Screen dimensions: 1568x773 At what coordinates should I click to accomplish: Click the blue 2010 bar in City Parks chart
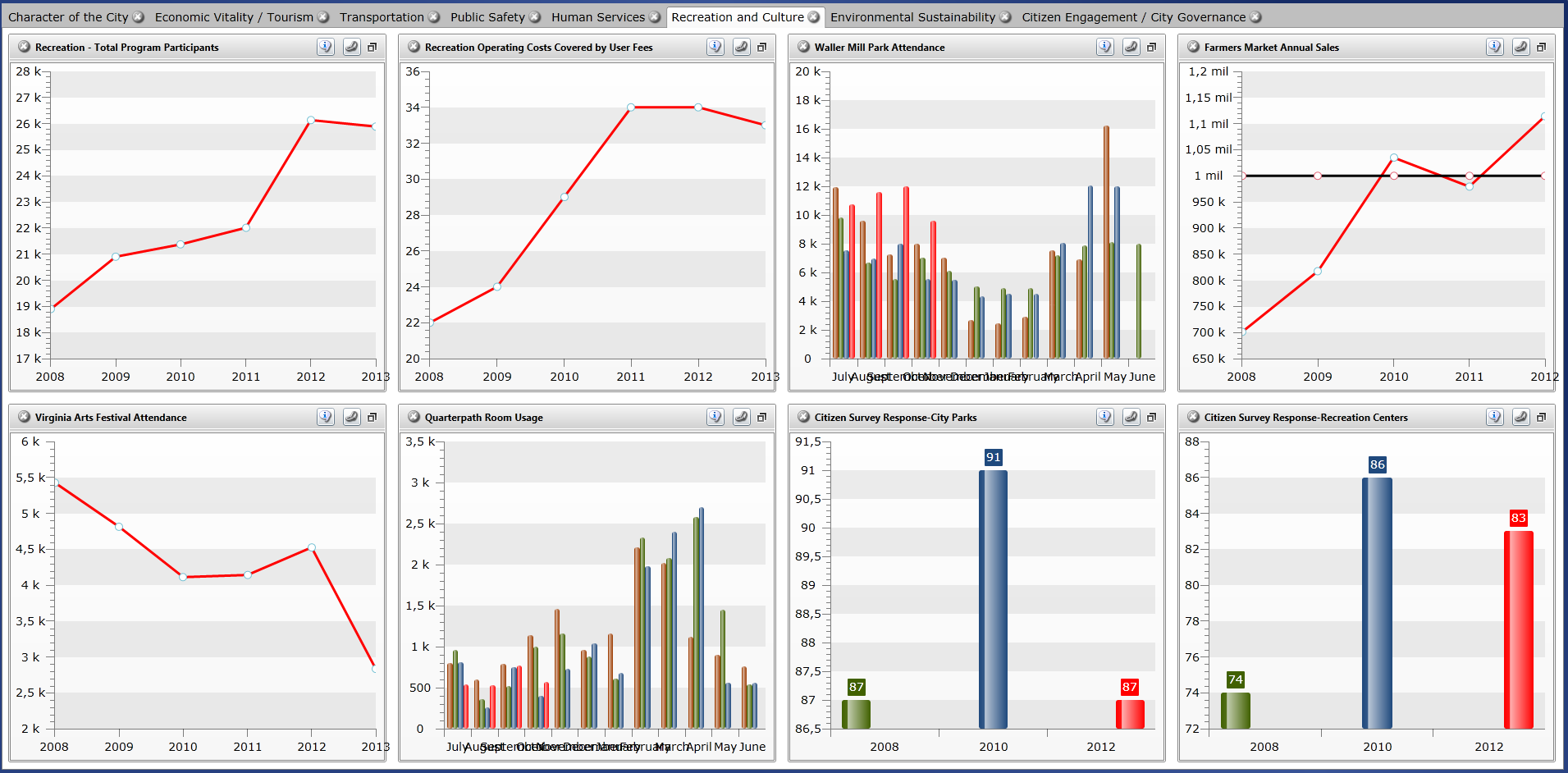[993, 599]
